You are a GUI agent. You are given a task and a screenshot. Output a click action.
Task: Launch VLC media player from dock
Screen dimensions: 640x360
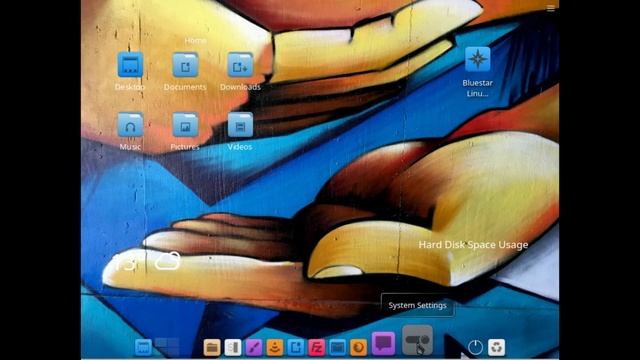click(x=275, y=347)
